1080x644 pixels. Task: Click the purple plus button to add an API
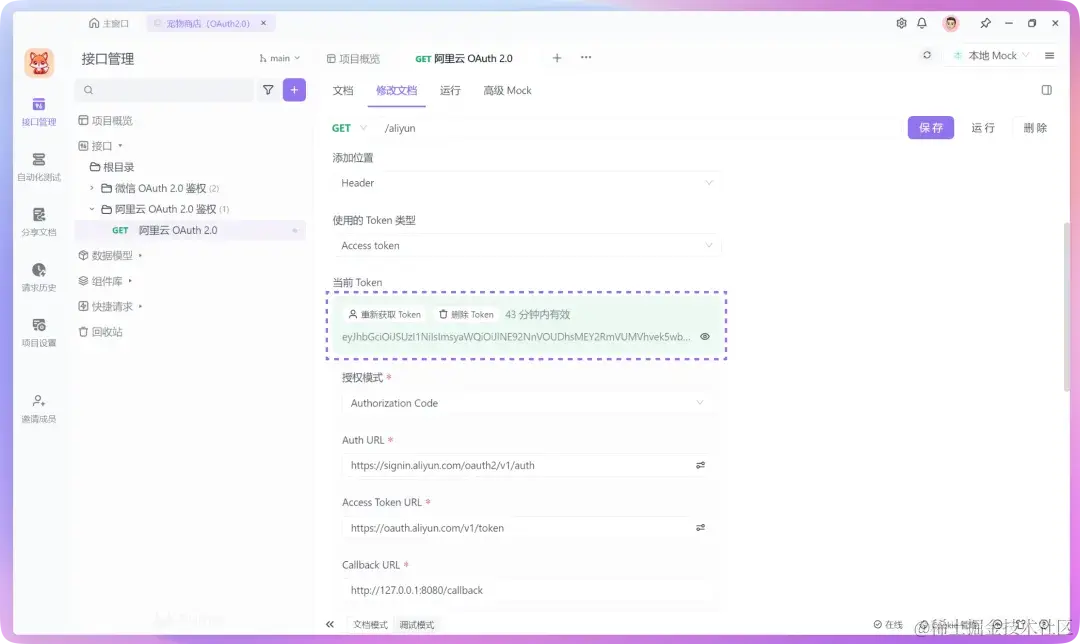point(293,90)
